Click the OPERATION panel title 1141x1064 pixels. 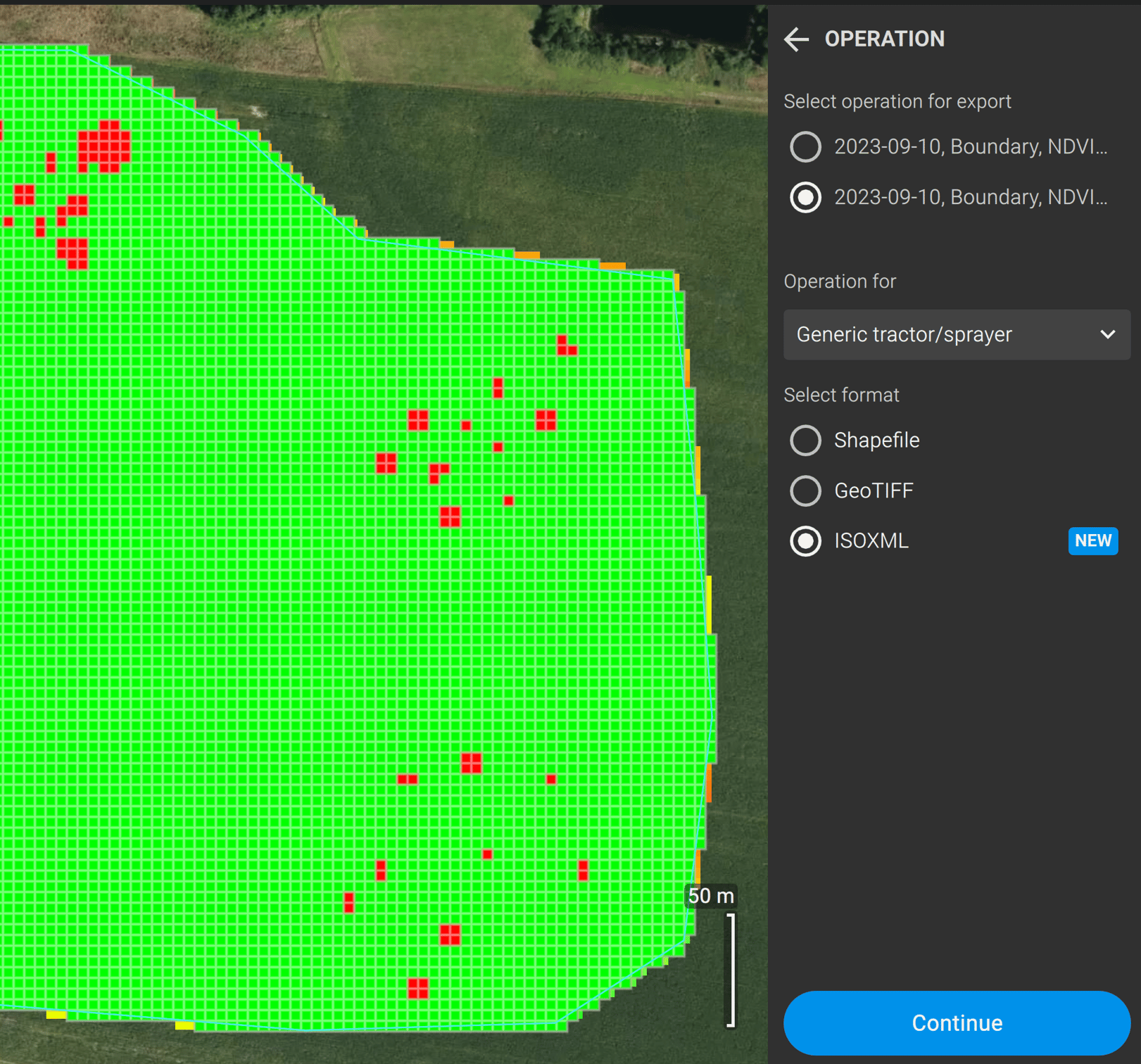point(885,39)
